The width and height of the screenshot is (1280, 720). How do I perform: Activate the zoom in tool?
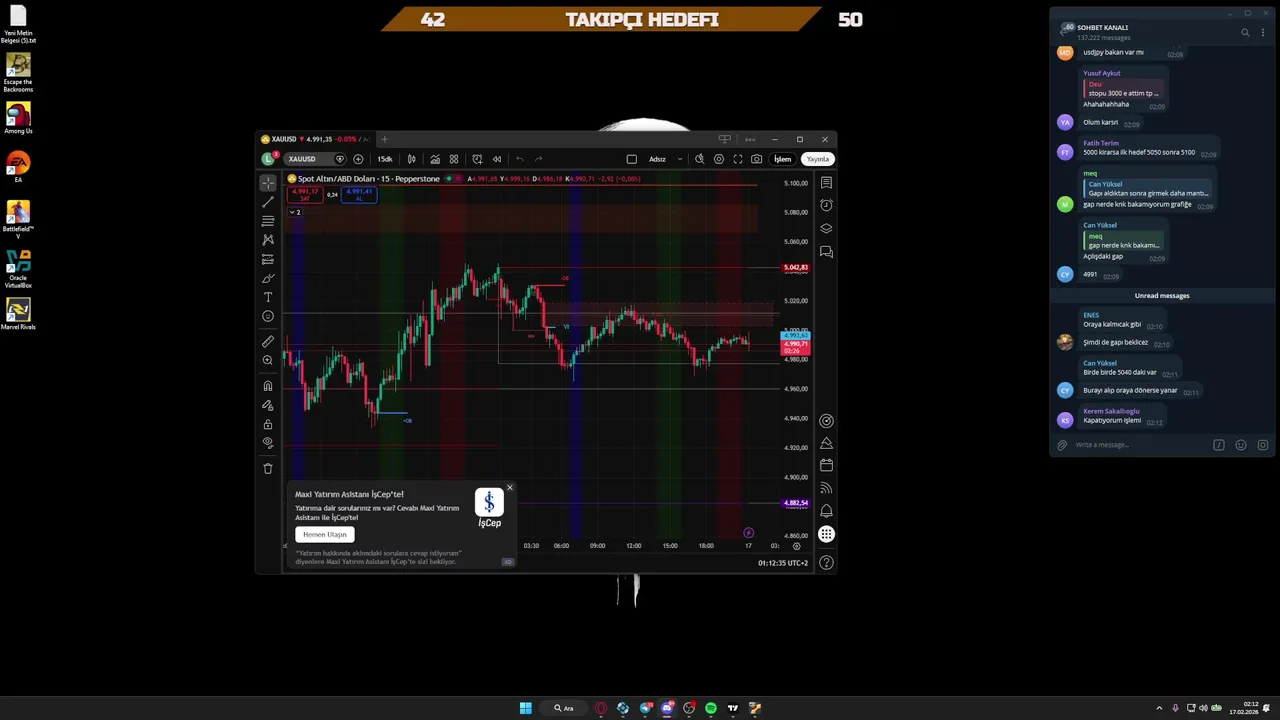point(268,361)
